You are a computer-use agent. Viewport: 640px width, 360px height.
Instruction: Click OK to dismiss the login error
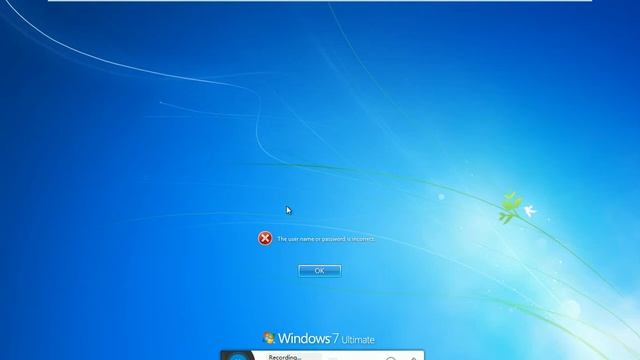[x=320, y=271]
